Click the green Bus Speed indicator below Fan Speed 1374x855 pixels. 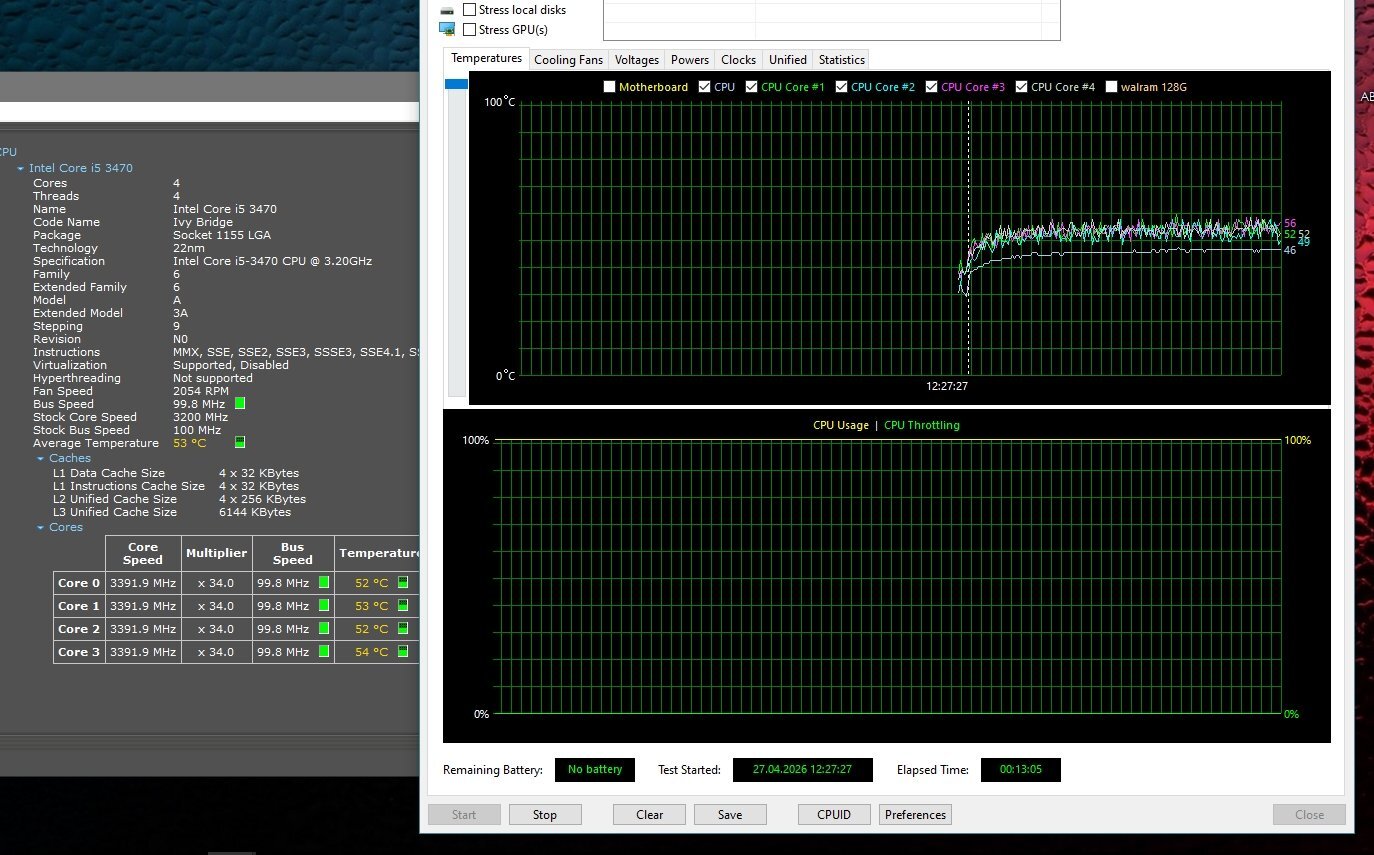(x=239, y=403)
